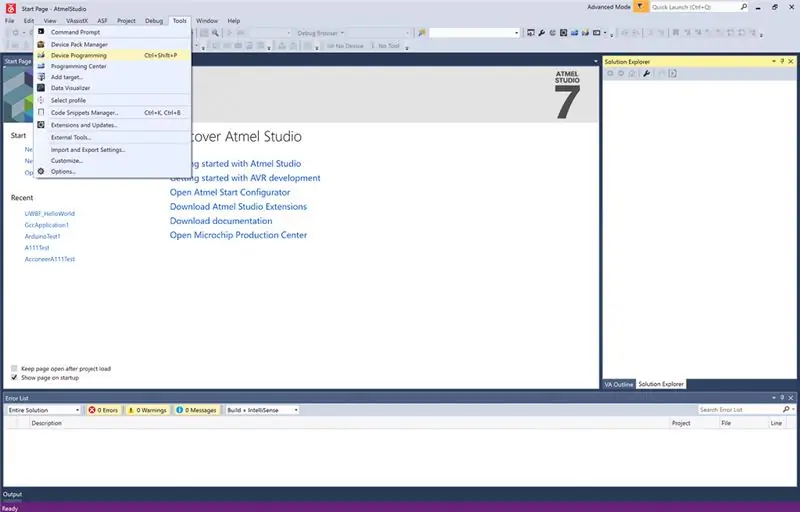Click the window icon right of the find combo box
800x512 pixels.
[x=531, y=33]
